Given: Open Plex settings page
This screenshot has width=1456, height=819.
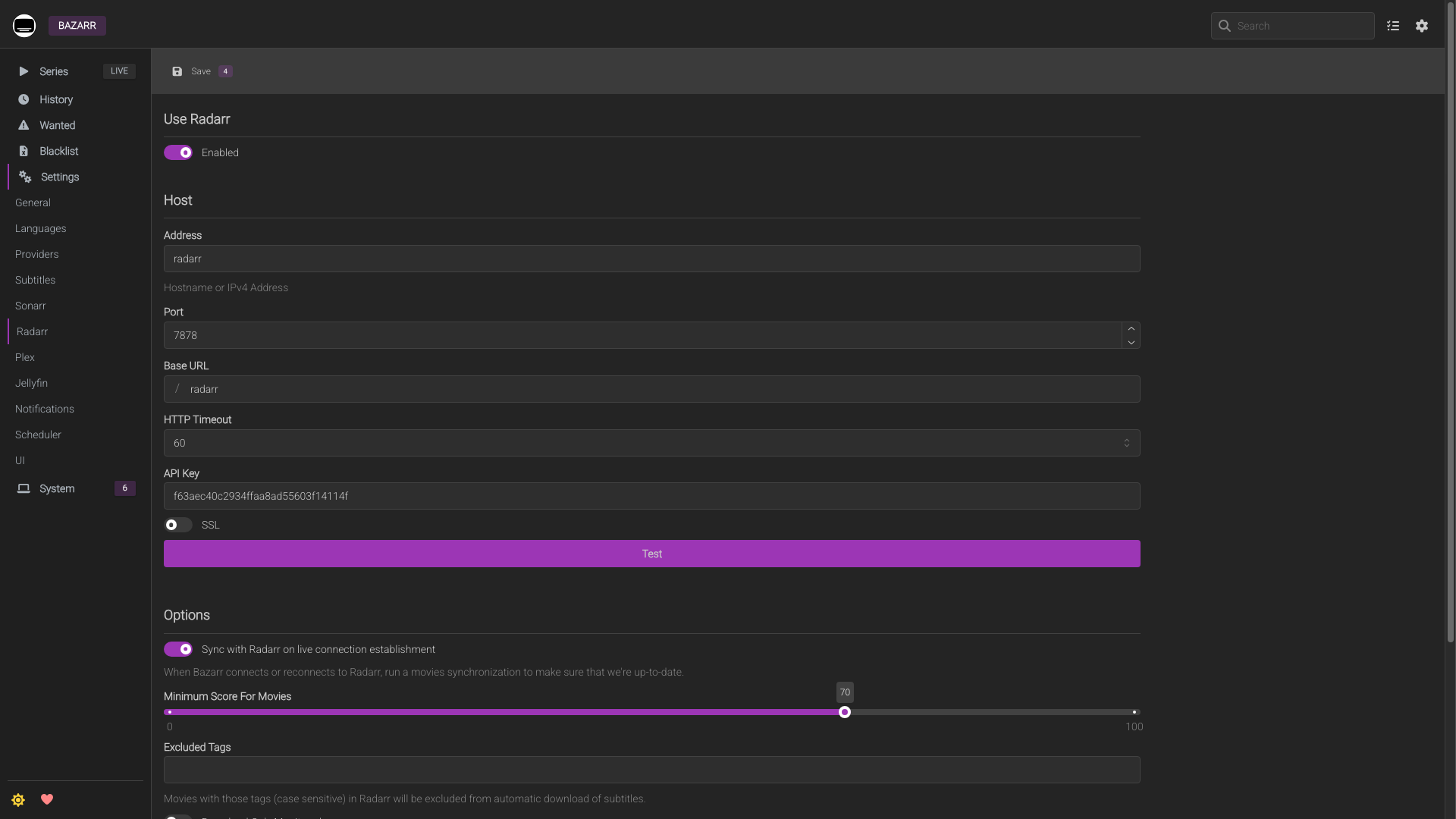Looking at the screenshot, I should click(x=25, y=357).
